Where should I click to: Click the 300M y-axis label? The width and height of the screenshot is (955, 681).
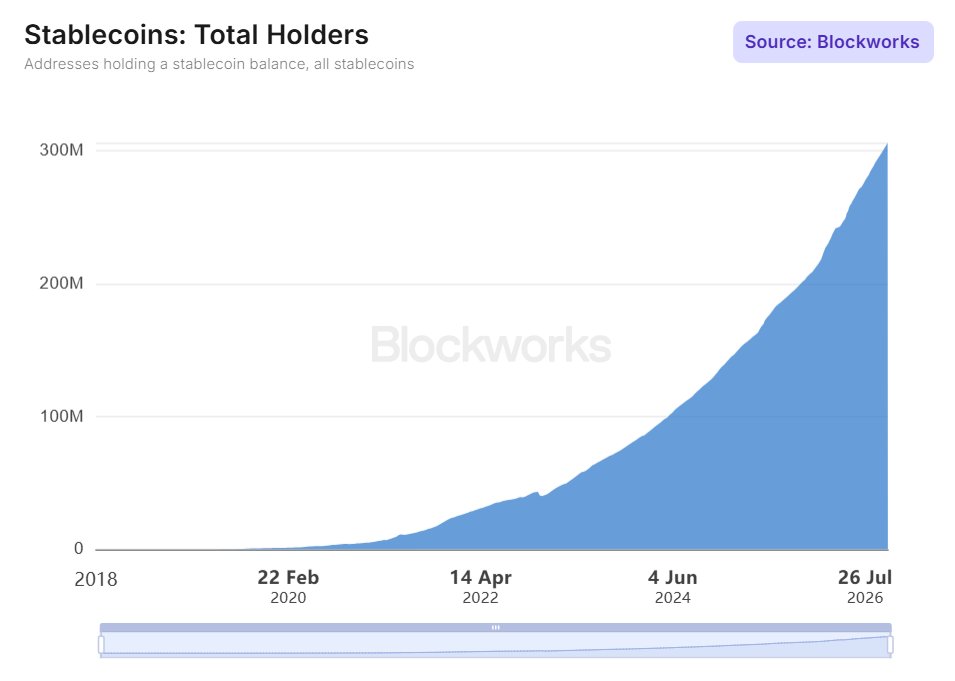tap(62, 150)
